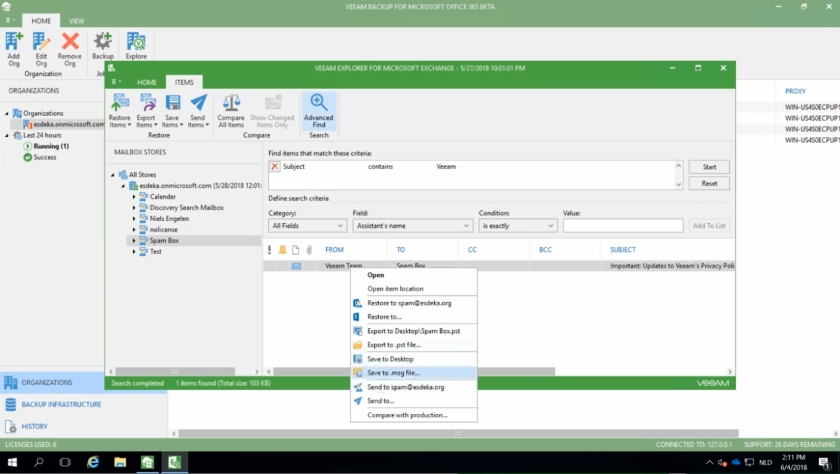Viewport: 840px width, 474px height.
Task: Select Restore to spam@esdeka.org
Action: [414, 303]
